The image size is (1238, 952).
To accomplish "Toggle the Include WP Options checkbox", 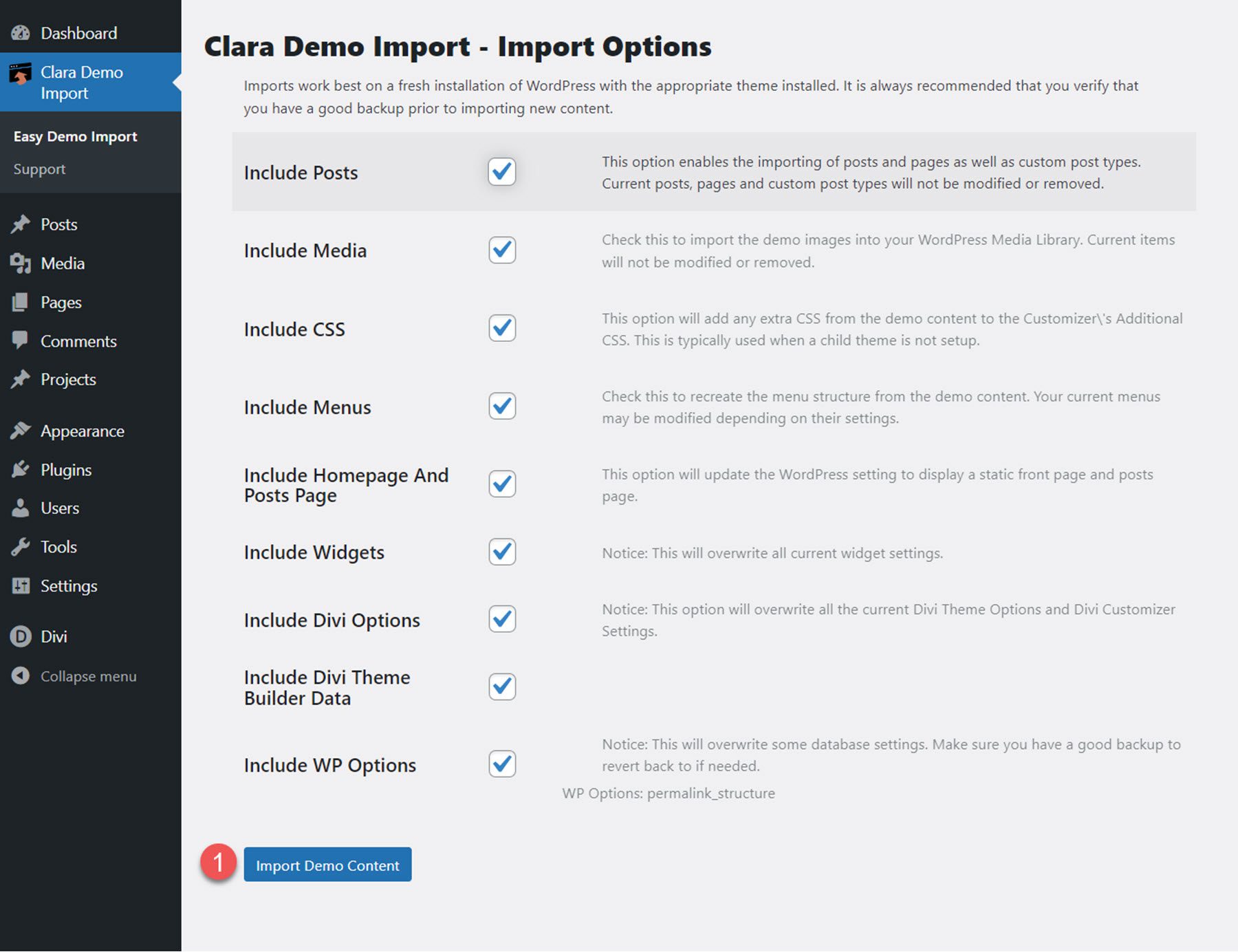I will pyautogui.click(x=501, y=764).
